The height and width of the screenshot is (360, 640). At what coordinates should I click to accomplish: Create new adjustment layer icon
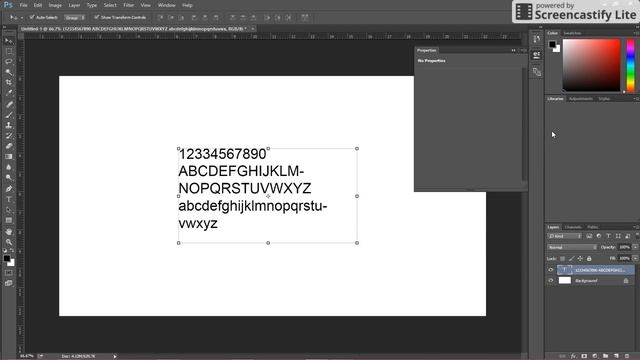(x=595, y=356)
